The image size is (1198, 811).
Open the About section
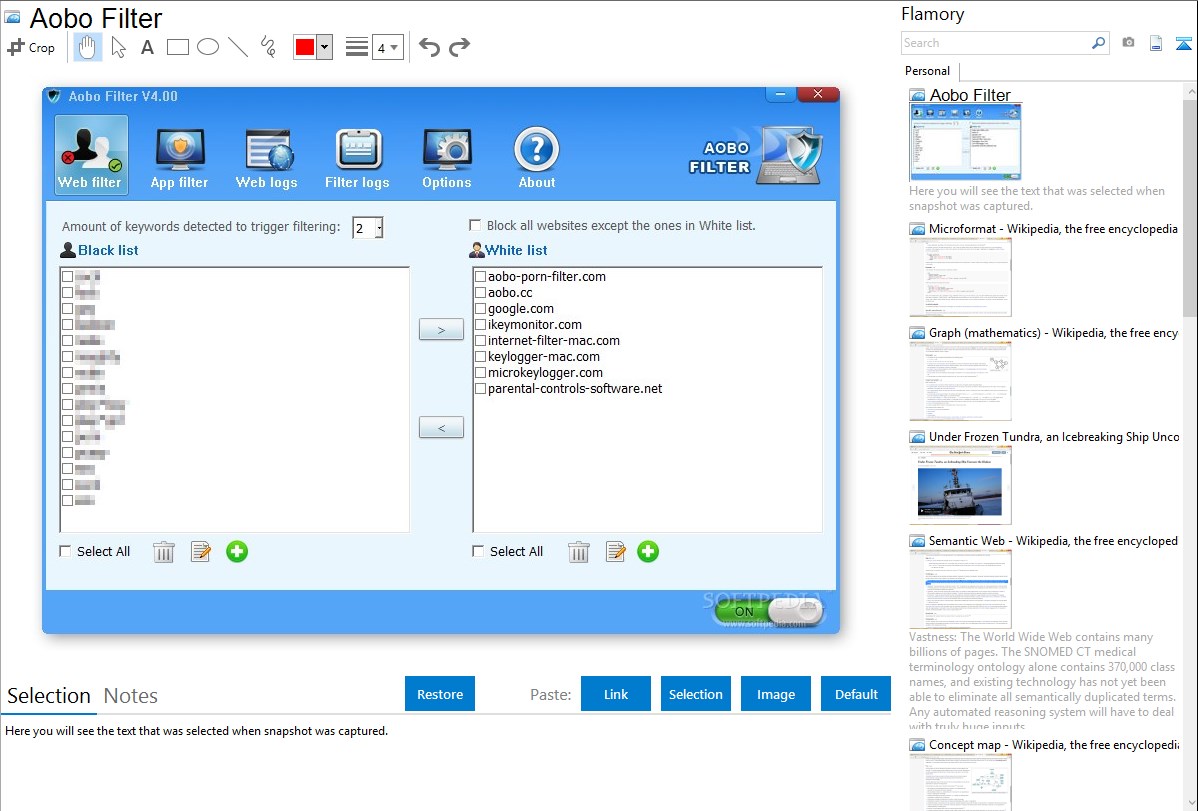click(536, 158)
